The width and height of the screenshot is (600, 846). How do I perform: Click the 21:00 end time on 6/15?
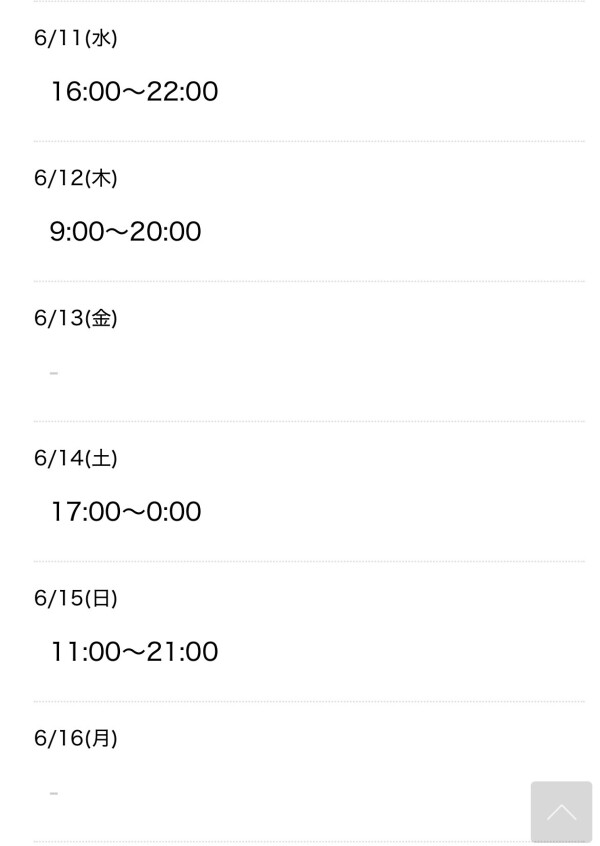182,651
